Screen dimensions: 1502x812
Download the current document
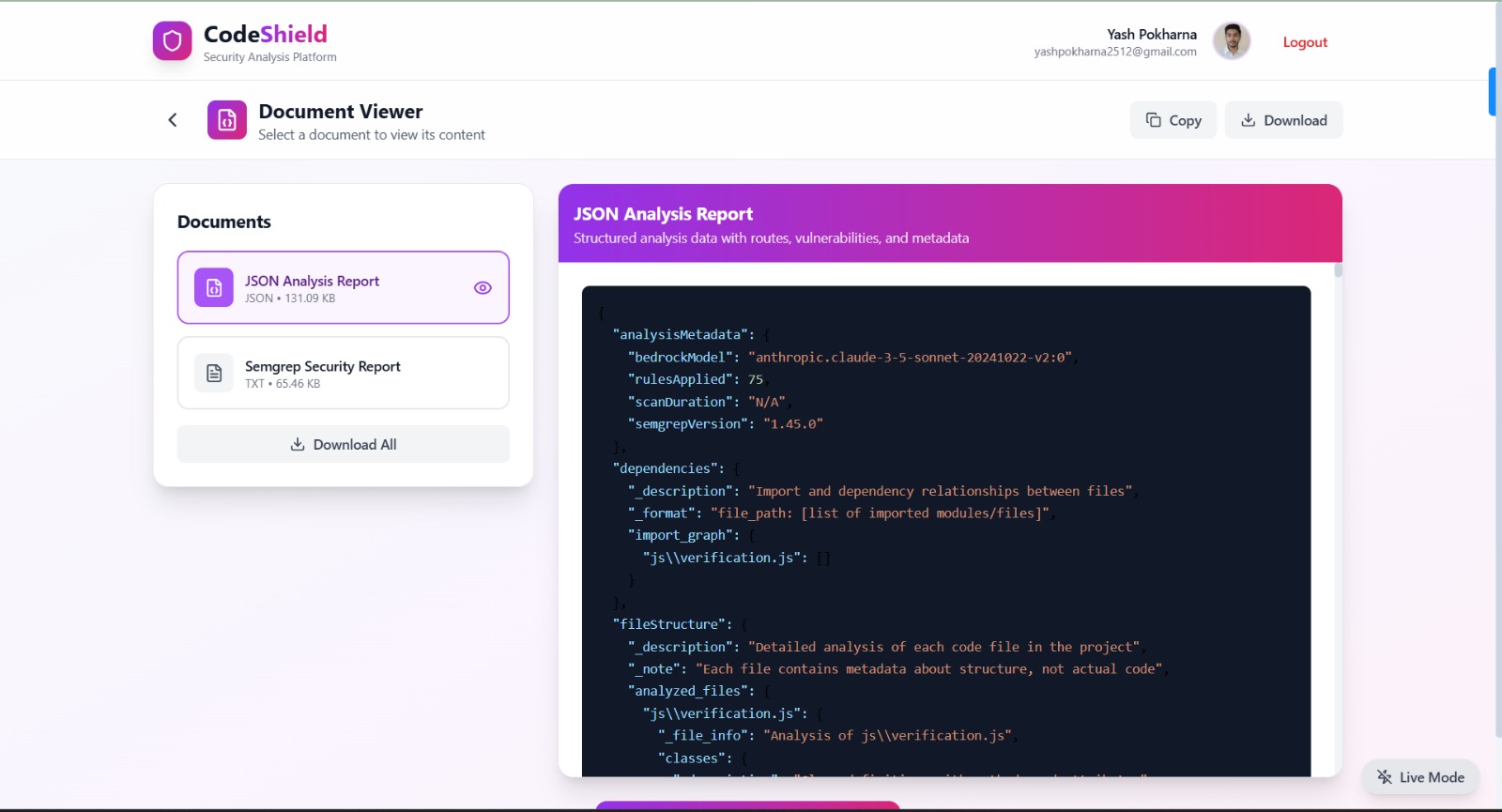click(1283, 120)
